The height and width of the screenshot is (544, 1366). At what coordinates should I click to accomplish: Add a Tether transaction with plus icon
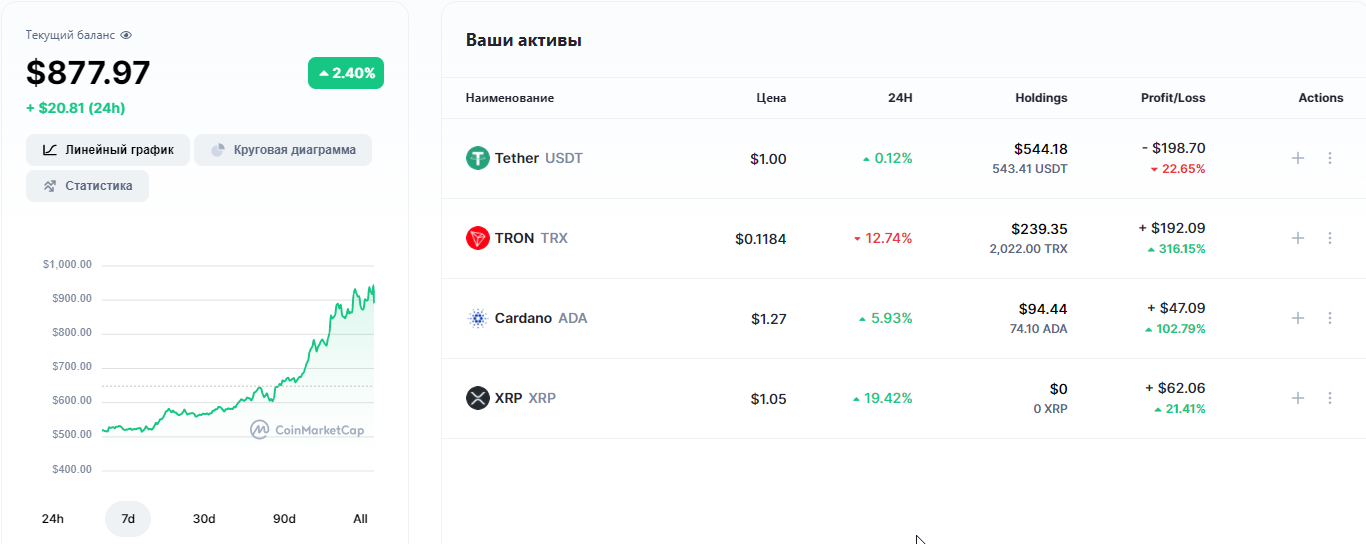coord(1298,158)
